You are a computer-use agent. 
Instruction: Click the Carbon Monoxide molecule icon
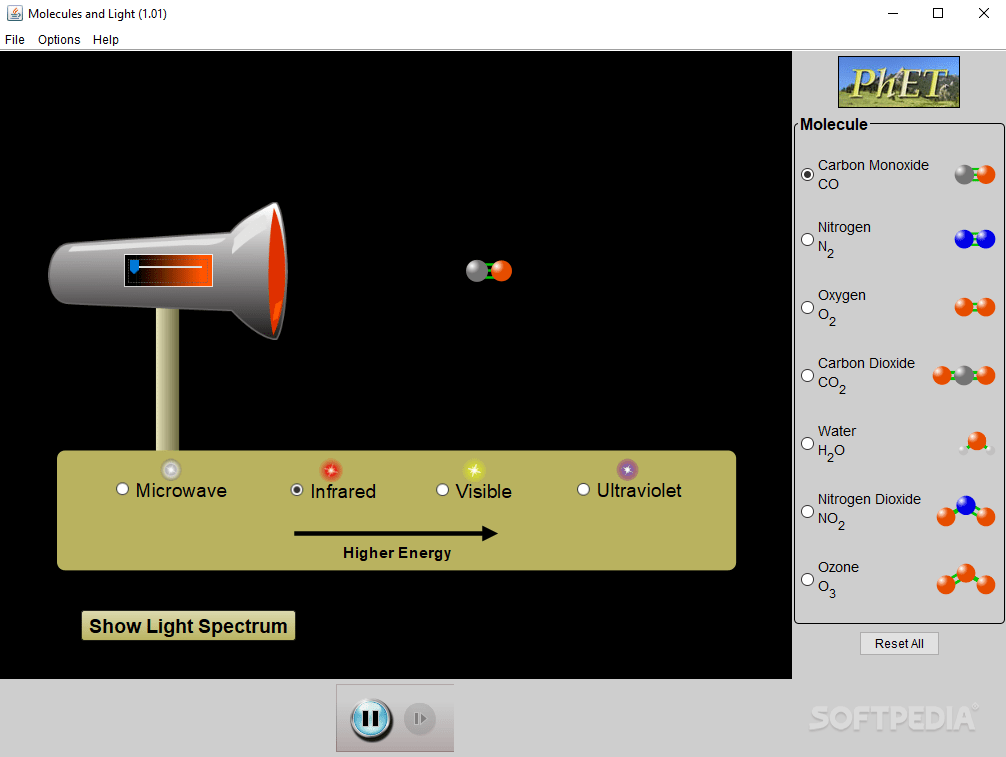pos(973,174)
